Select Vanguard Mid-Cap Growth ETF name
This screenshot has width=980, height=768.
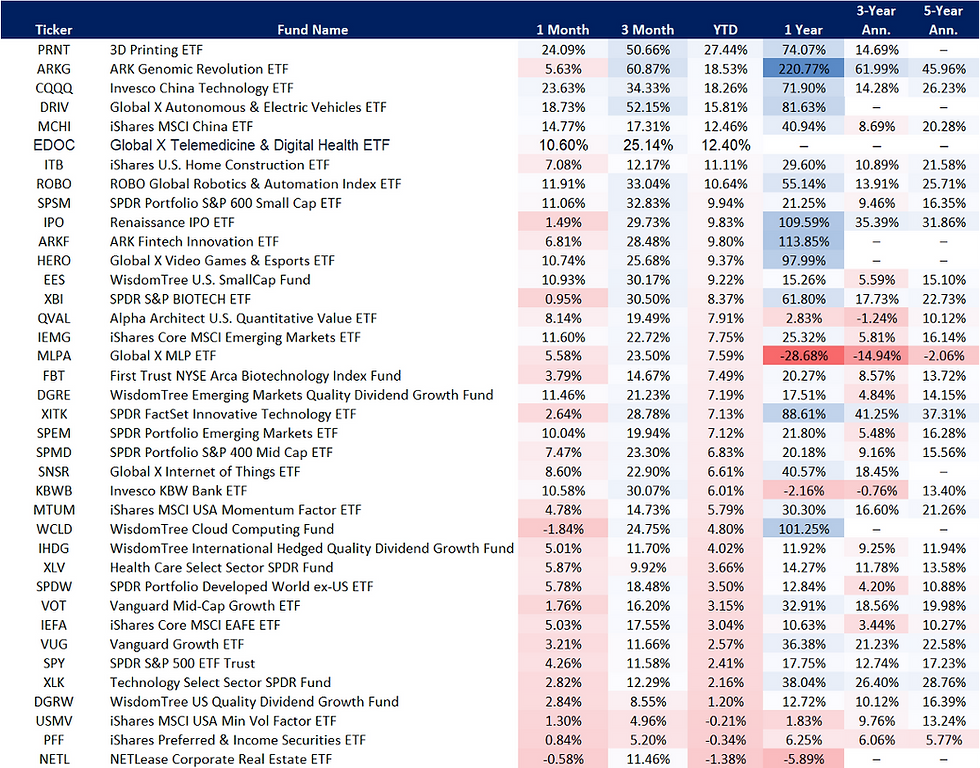pos(205,606)
